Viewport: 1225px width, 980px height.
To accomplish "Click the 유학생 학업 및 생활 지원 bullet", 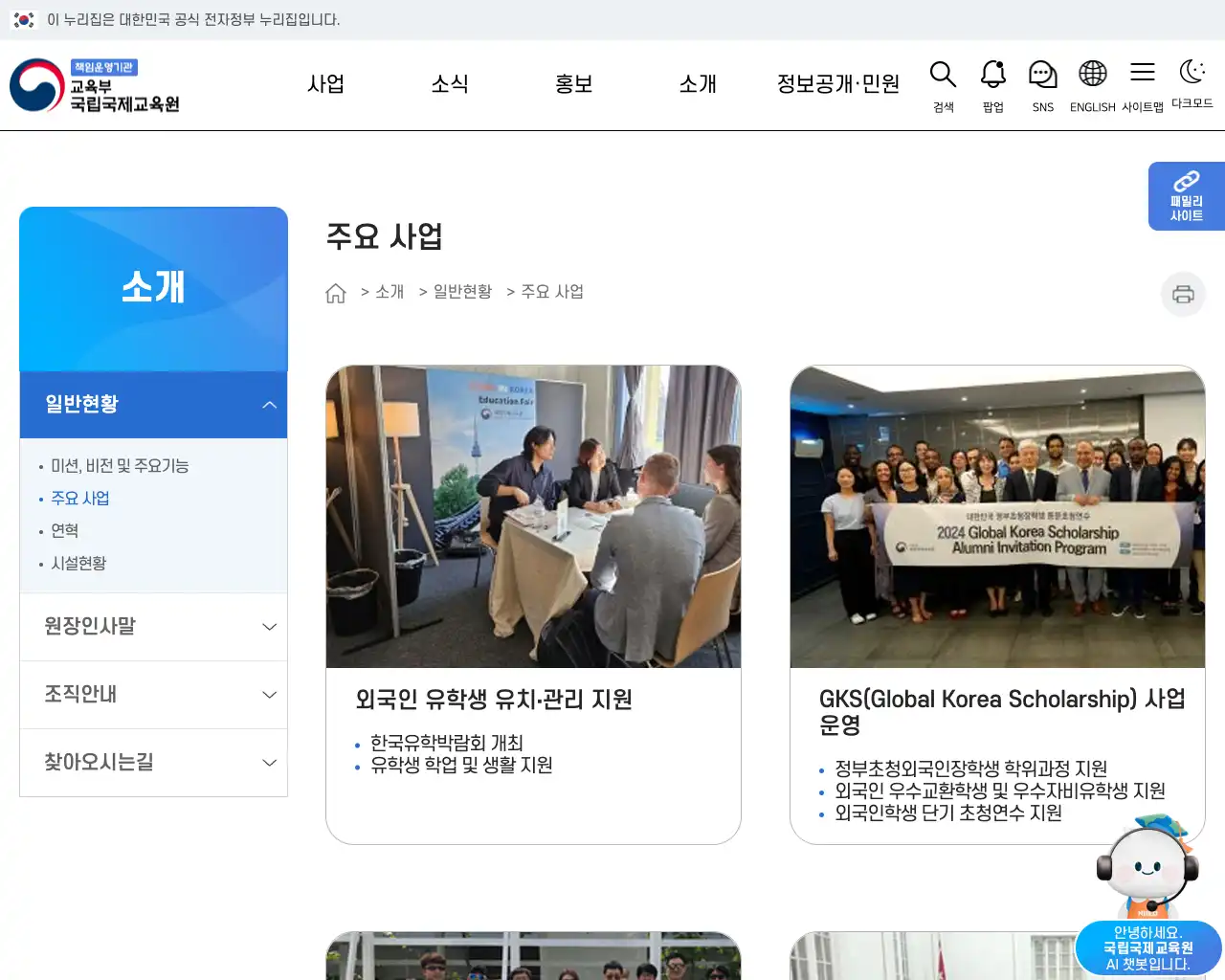I will click(461, 765).
